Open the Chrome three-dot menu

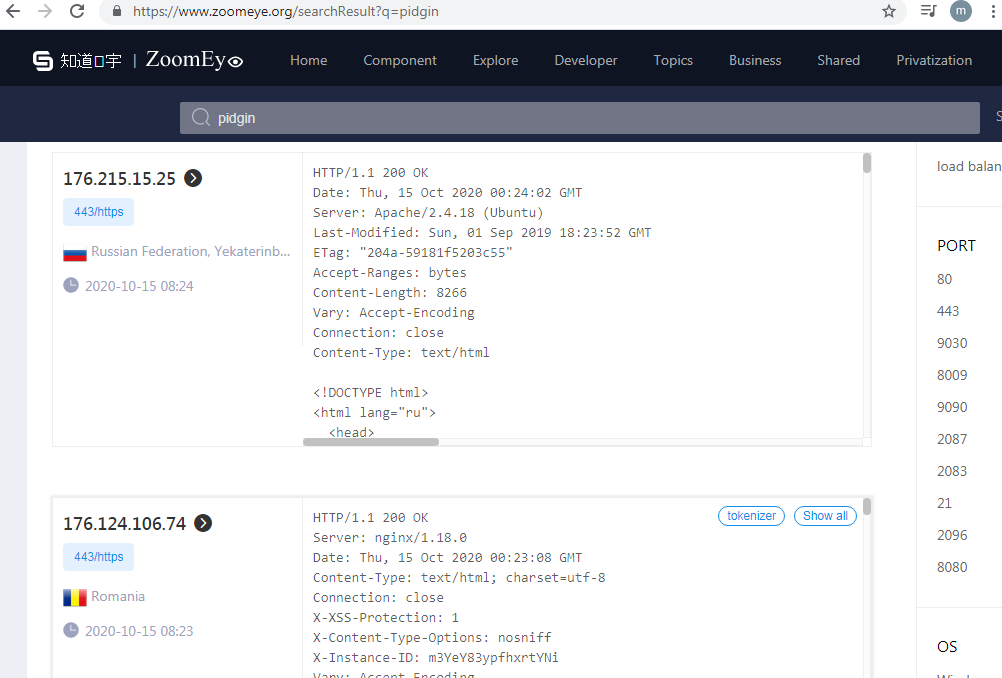[992, 11]
